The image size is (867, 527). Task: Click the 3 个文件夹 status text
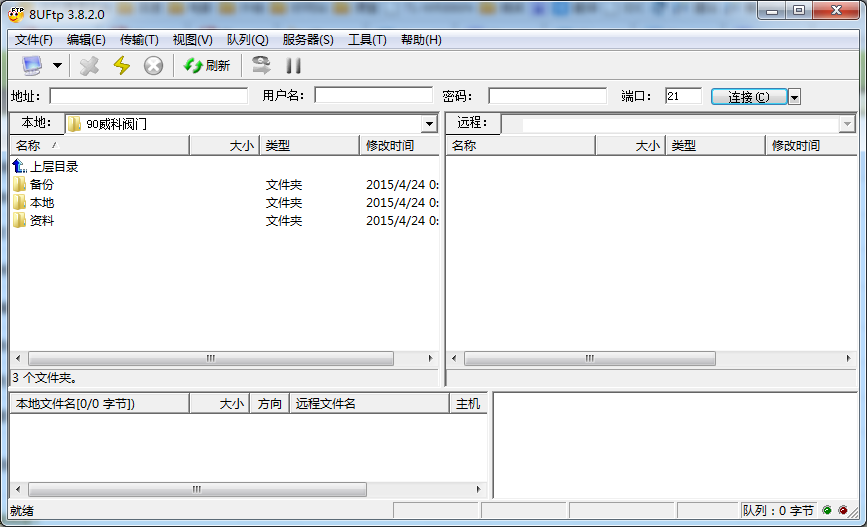click(45, 378)
